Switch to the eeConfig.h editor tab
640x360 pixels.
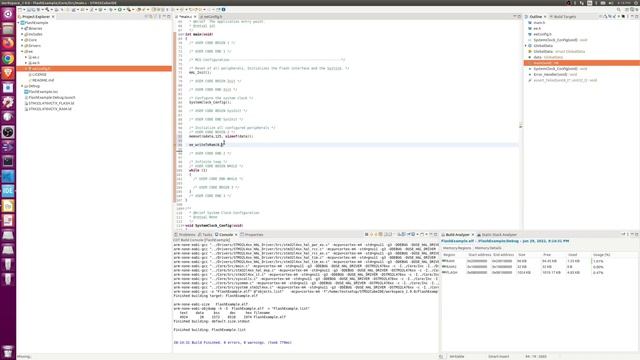[211, 17]
